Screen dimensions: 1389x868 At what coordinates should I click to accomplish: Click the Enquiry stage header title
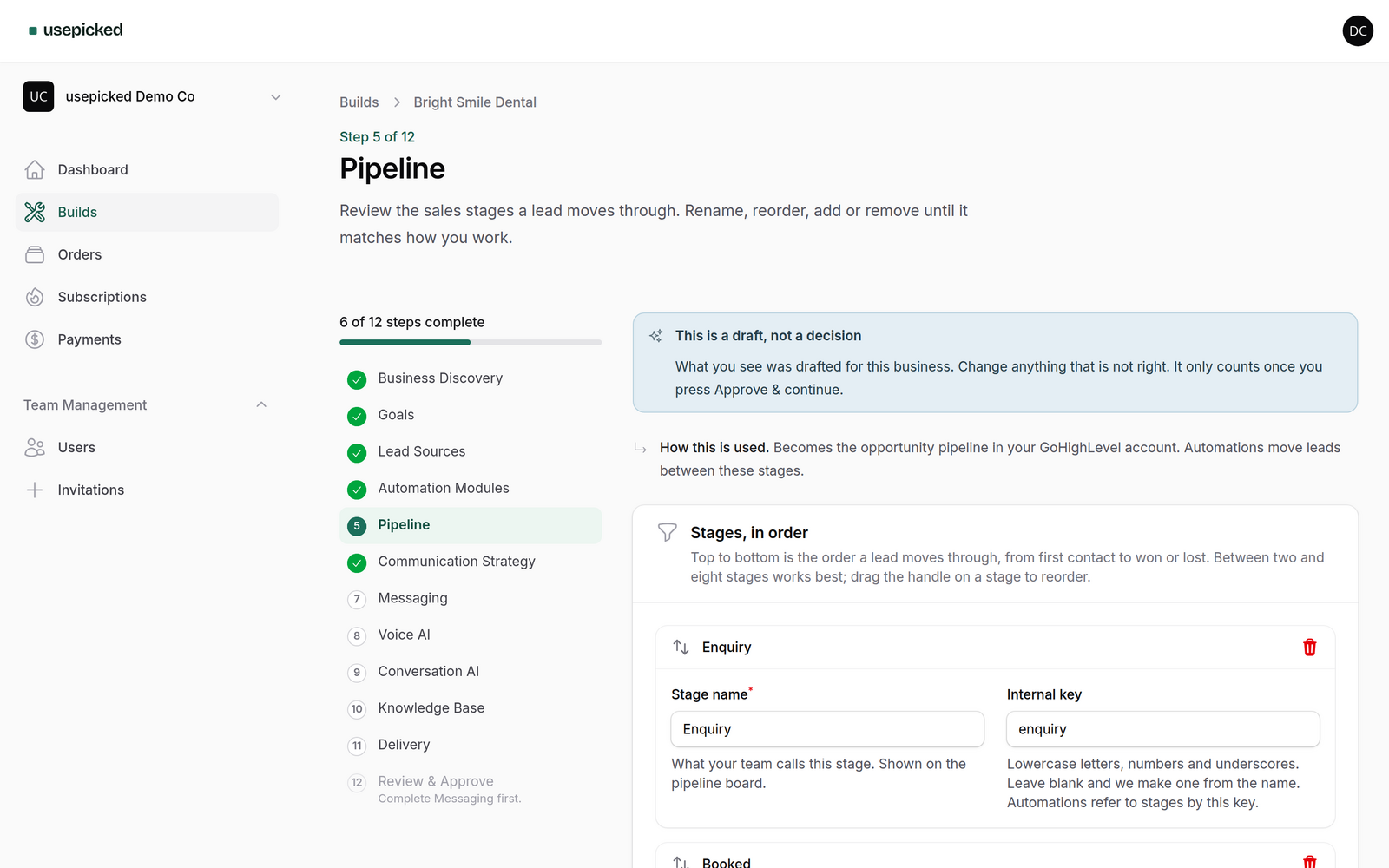727,647
